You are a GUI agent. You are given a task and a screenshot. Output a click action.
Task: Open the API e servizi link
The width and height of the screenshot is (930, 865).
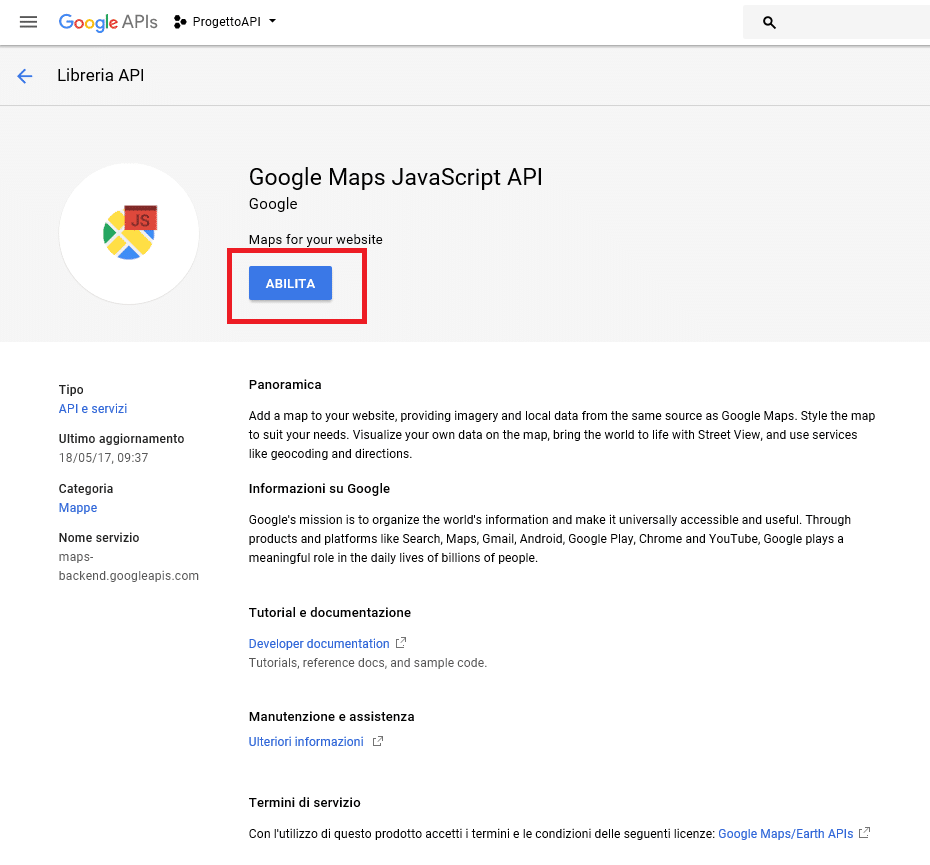pos(93,409)
